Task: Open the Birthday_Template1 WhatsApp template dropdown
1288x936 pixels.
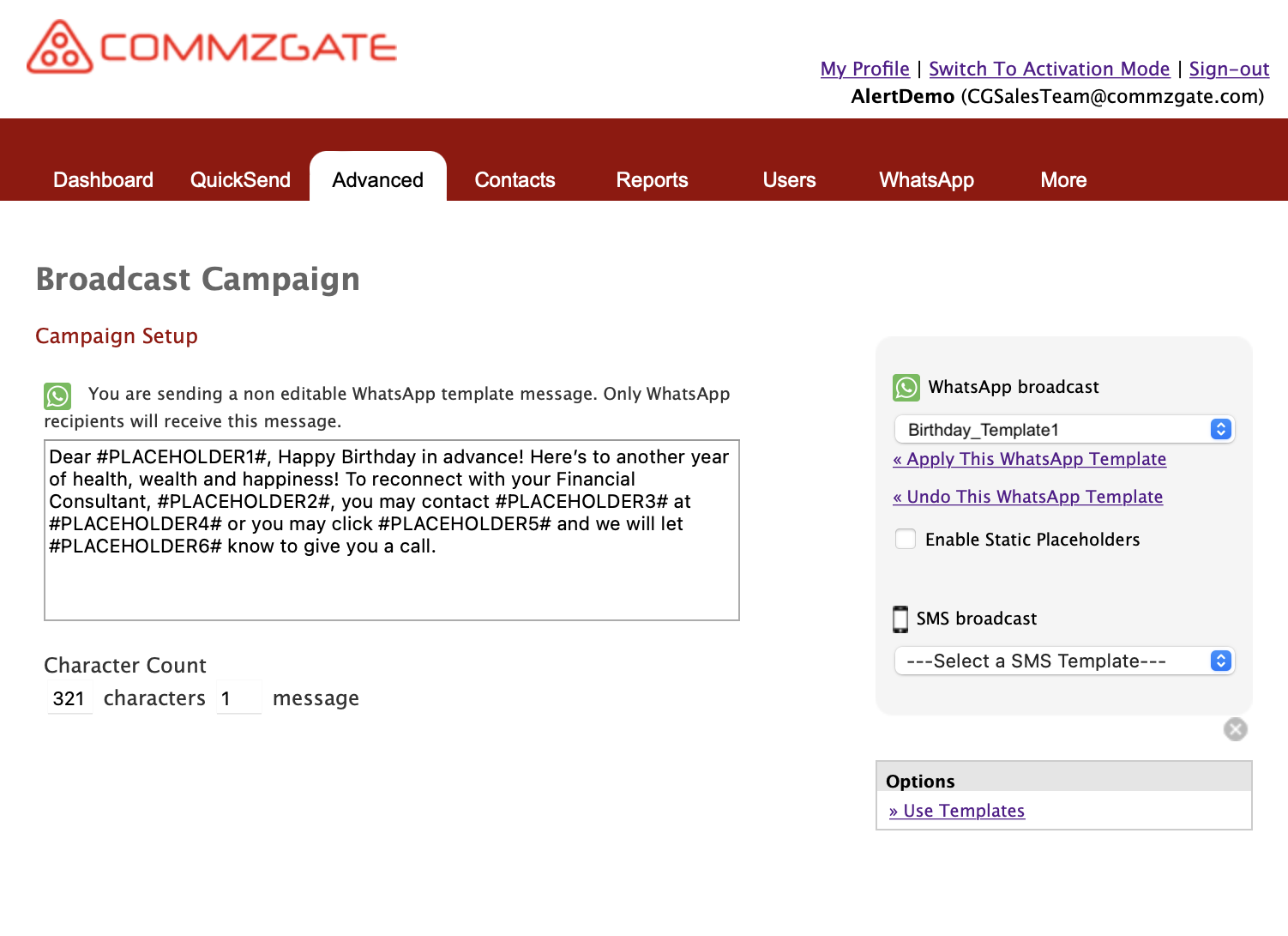Action: tap(1064, 429)
